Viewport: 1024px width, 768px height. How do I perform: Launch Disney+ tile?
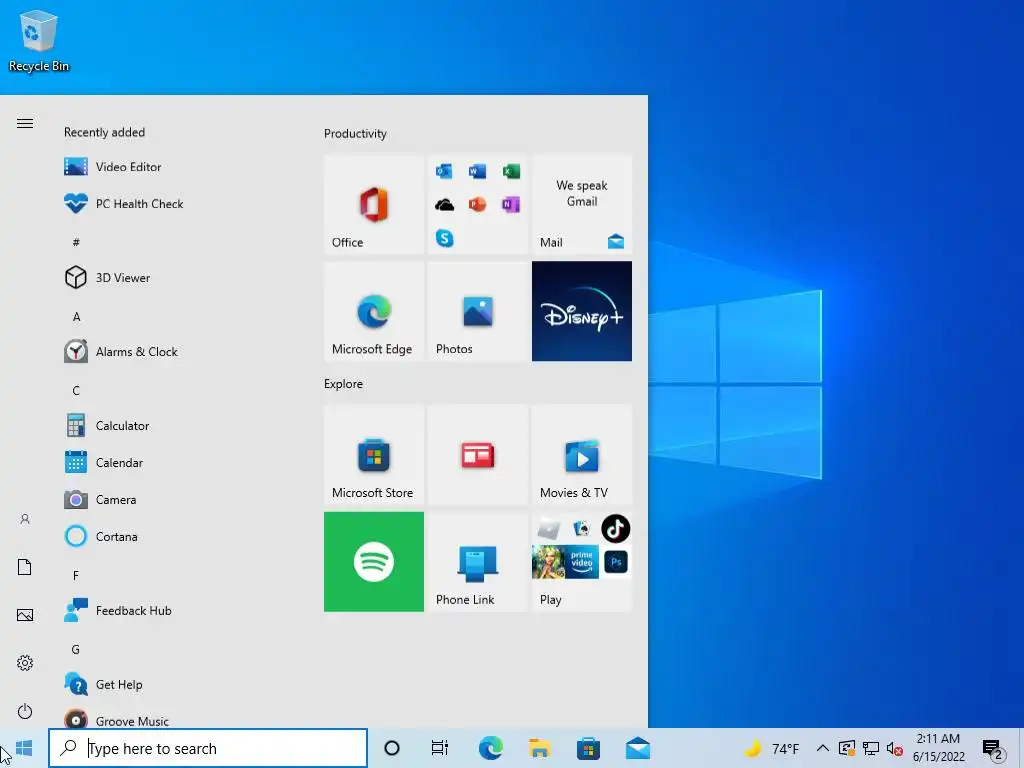click(x=582, y=312)
